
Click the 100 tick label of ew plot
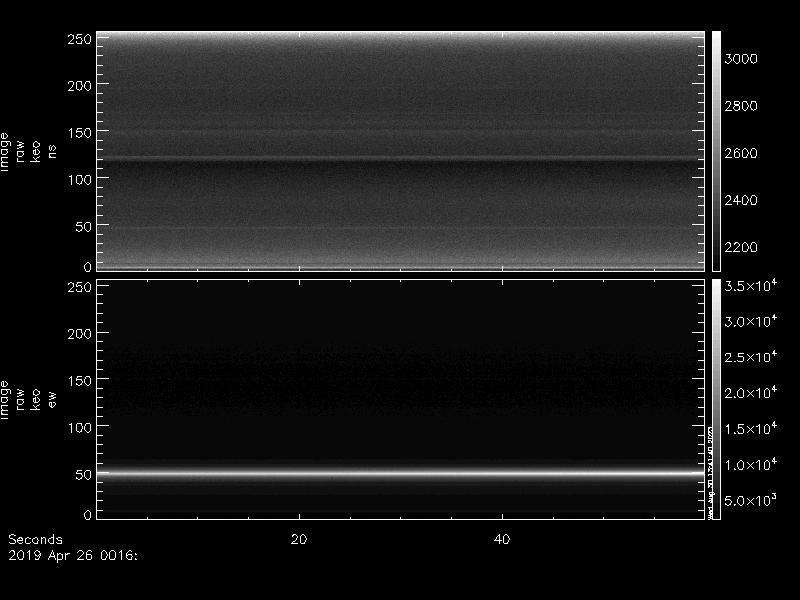point(80,428)
